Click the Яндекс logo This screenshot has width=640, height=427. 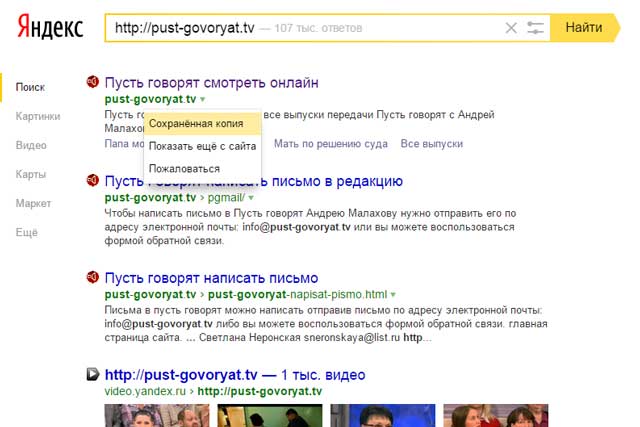tap(50, 28)
